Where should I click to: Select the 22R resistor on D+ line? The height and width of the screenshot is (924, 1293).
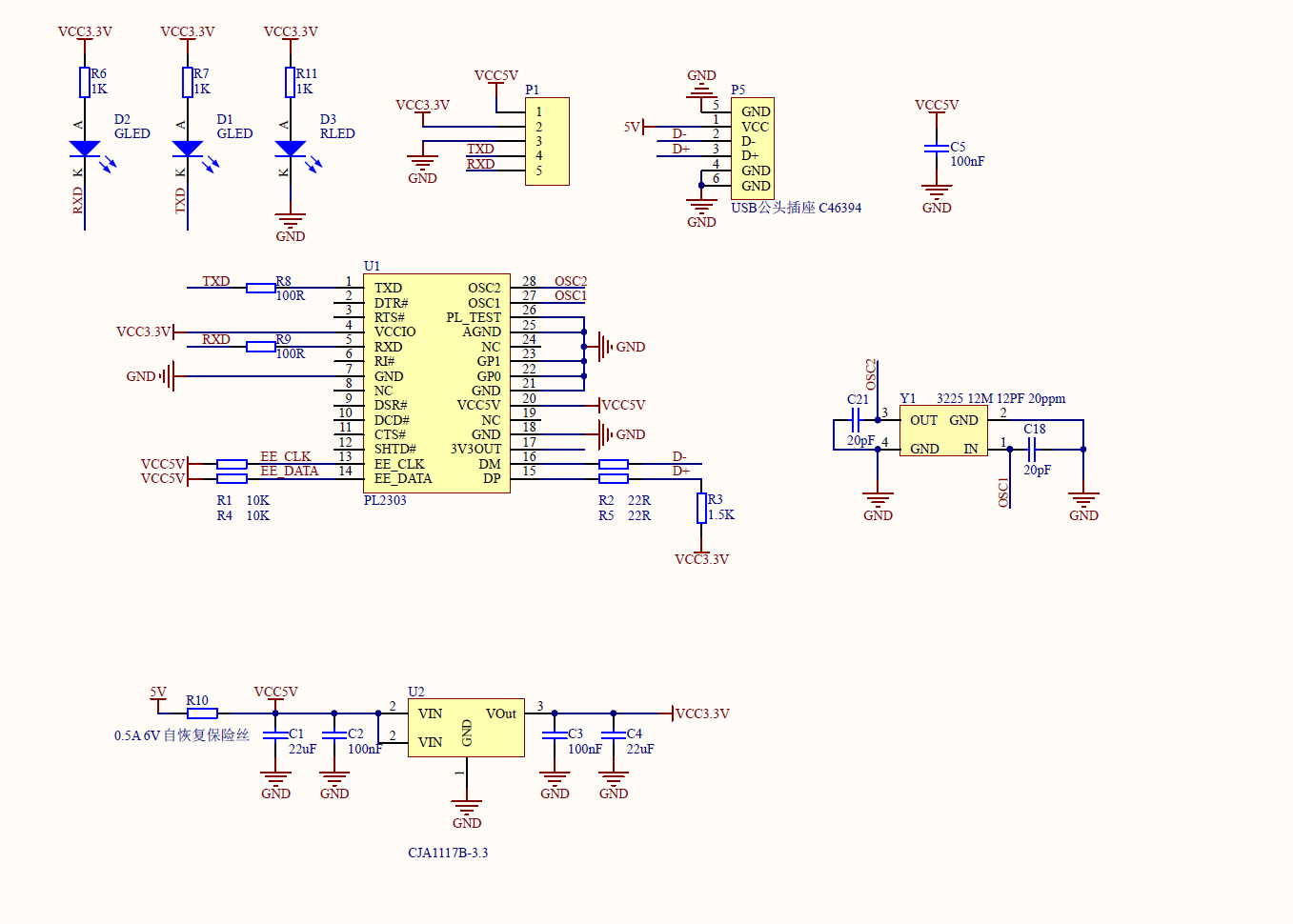click(x=614, y=478)
